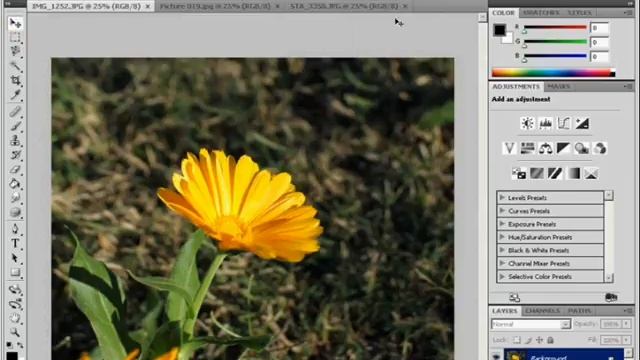Image resolution: width=640 pixels, height=360 pixels.
Task: Select the Paint Bucket tool
Action: [x=15, y=183]
